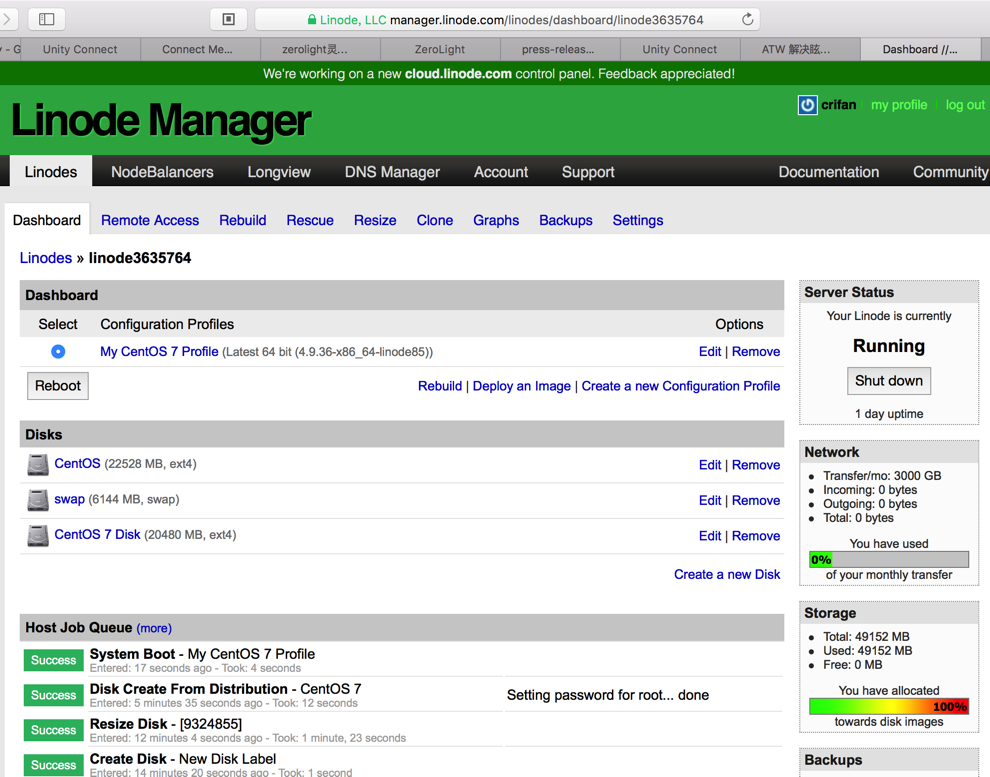The width and height of the screenshot is (990, 777).
Task: Click the CentOS 7 Disk drive icon
Action: click(38, 535)
